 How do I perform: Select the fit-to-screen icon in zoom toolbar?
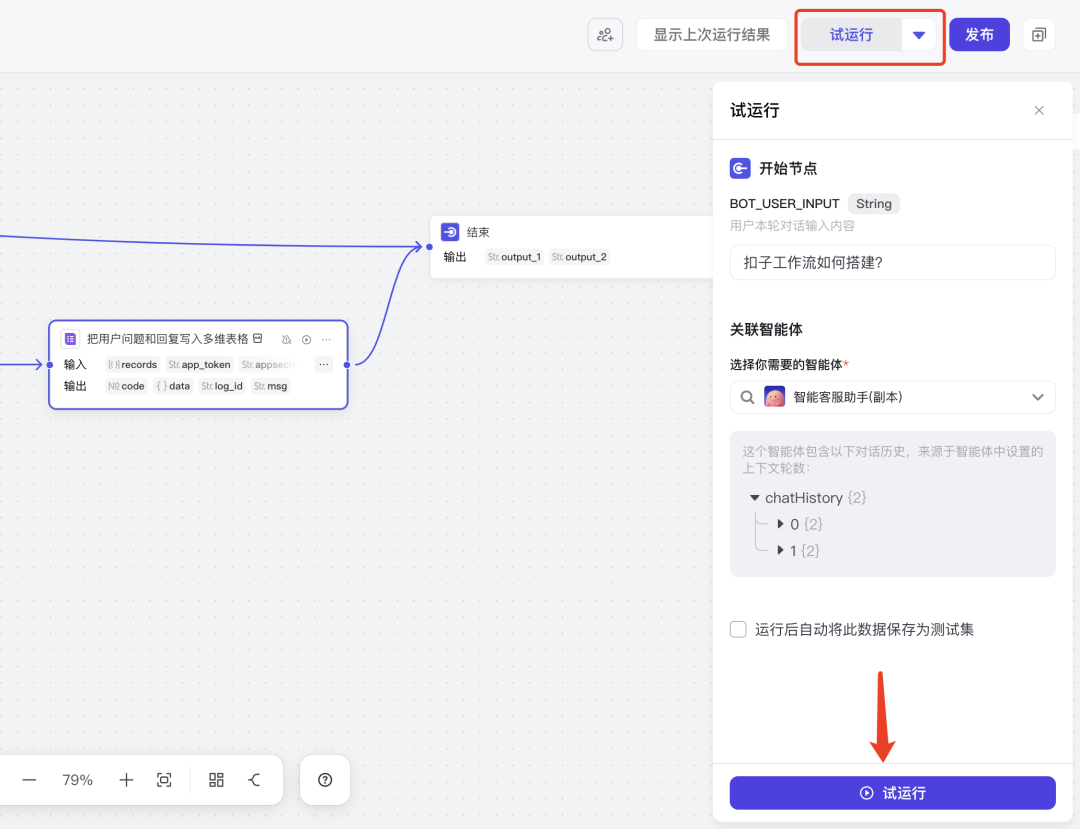click(x=164, y=779)
